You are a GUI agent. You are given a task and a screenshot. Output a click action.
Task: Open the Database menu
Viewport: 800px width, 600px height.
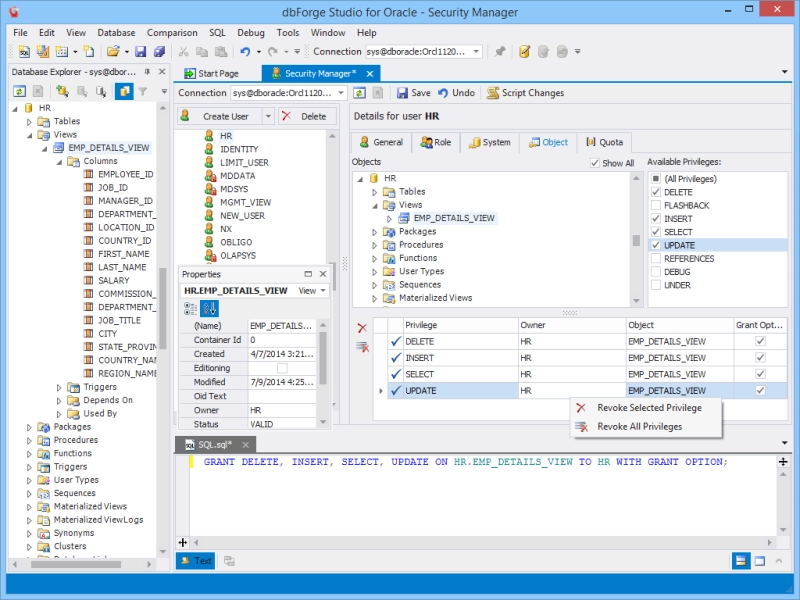(x=116, y=33)
